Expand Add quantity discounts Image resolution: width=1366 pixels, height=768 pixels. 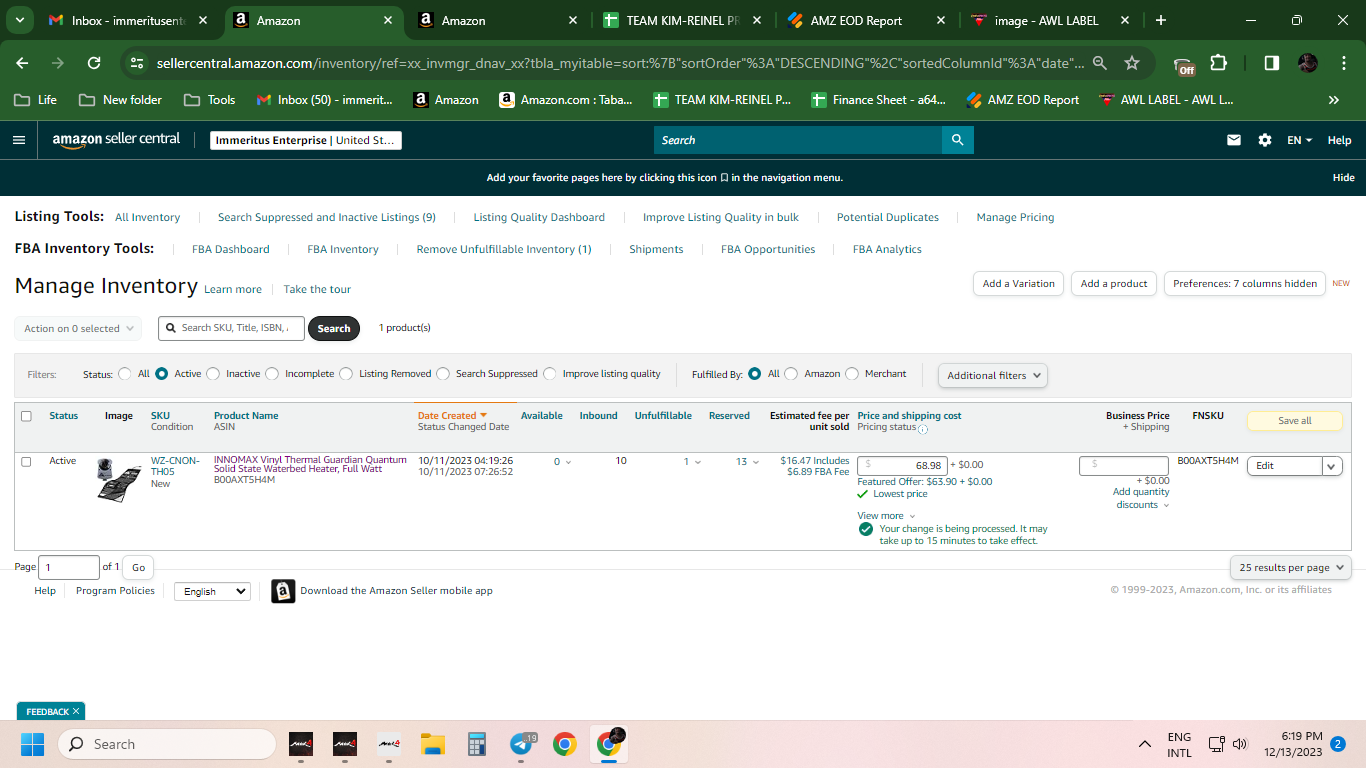pos(1141,498)
